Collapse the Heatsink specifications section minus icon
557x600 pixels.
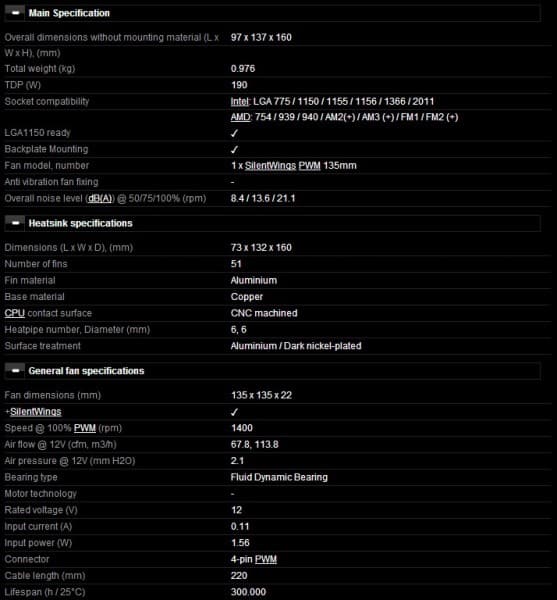coord(15,223)
